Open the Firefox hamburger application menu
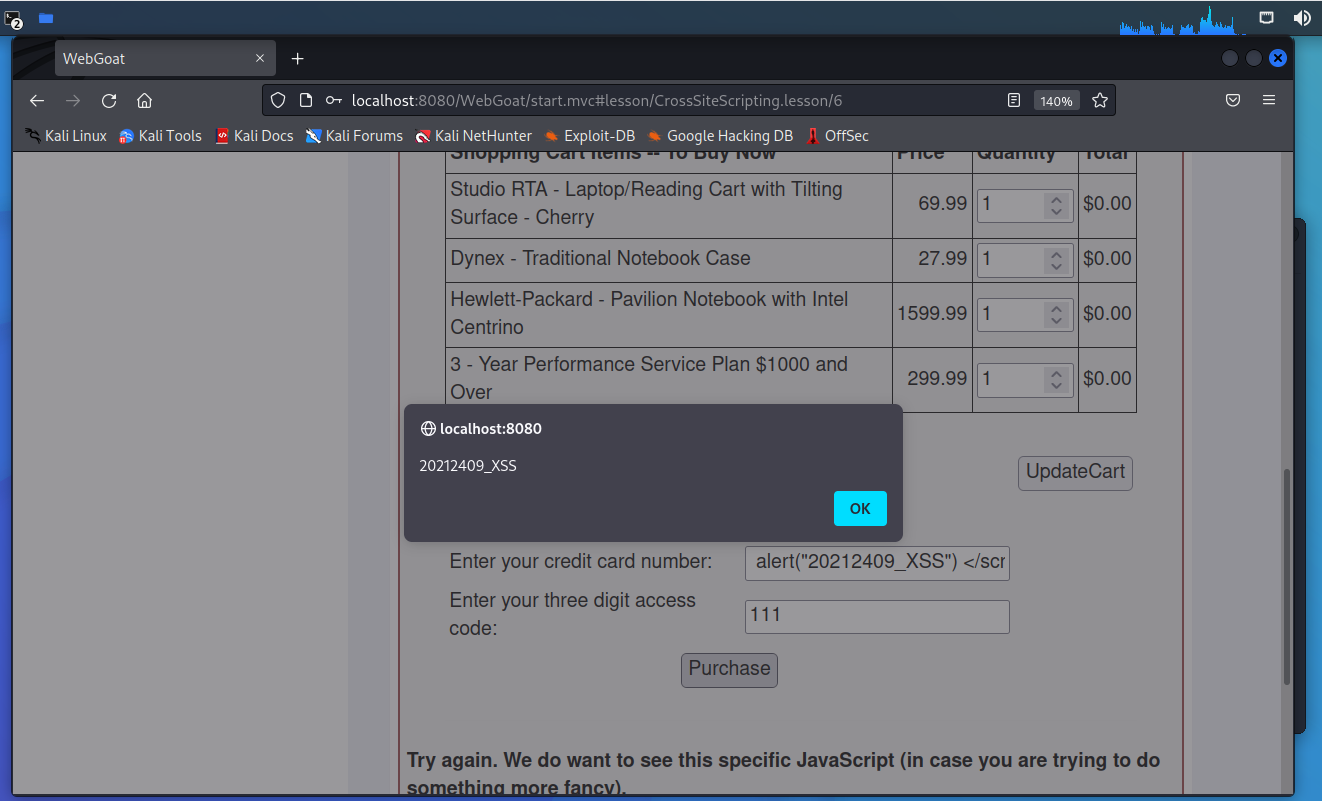This screenshot has height=801, width=1322. pos(1269,100)
